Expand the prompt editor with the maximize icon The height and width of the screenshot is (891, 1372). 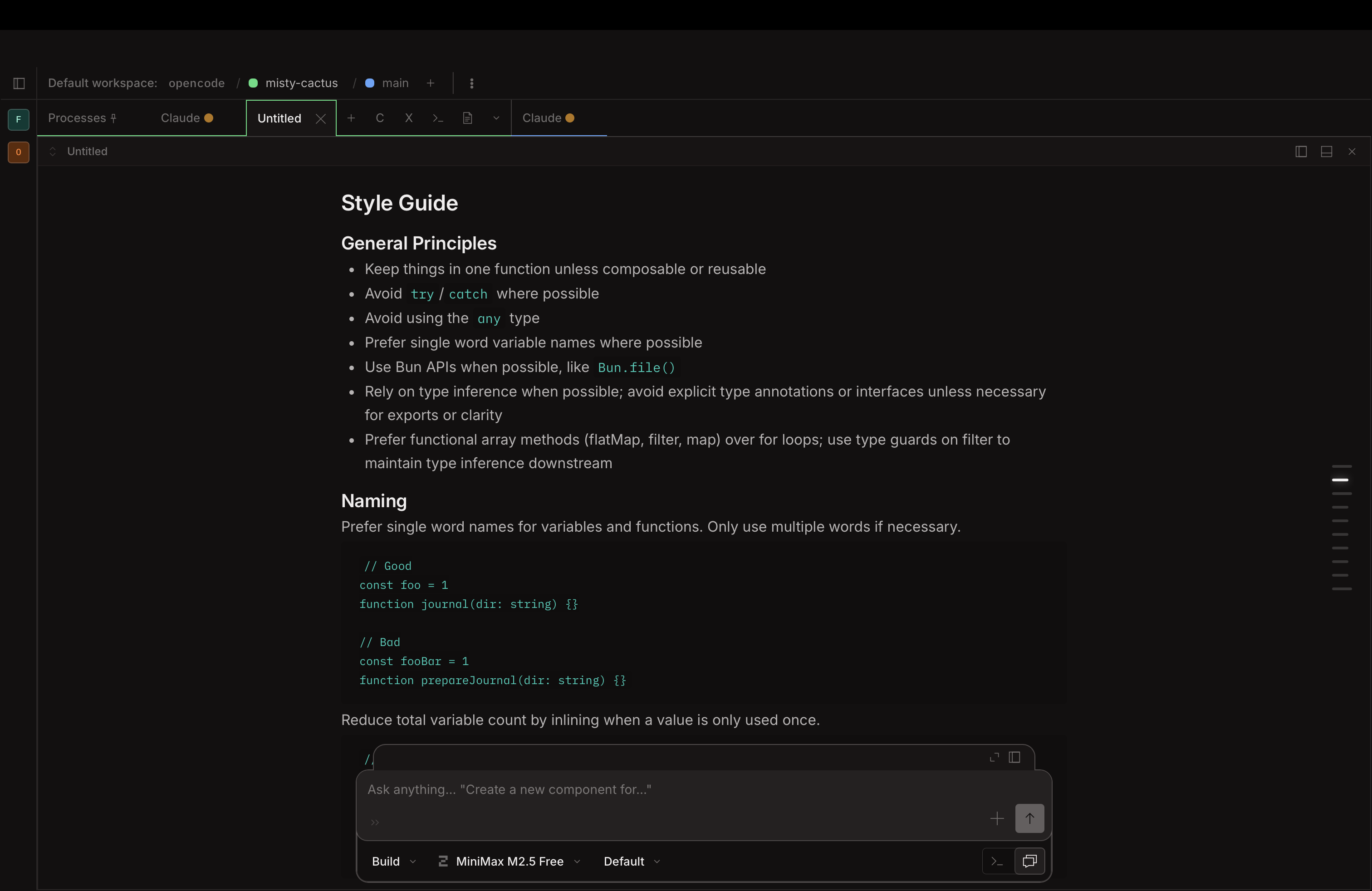coord(994,758)
